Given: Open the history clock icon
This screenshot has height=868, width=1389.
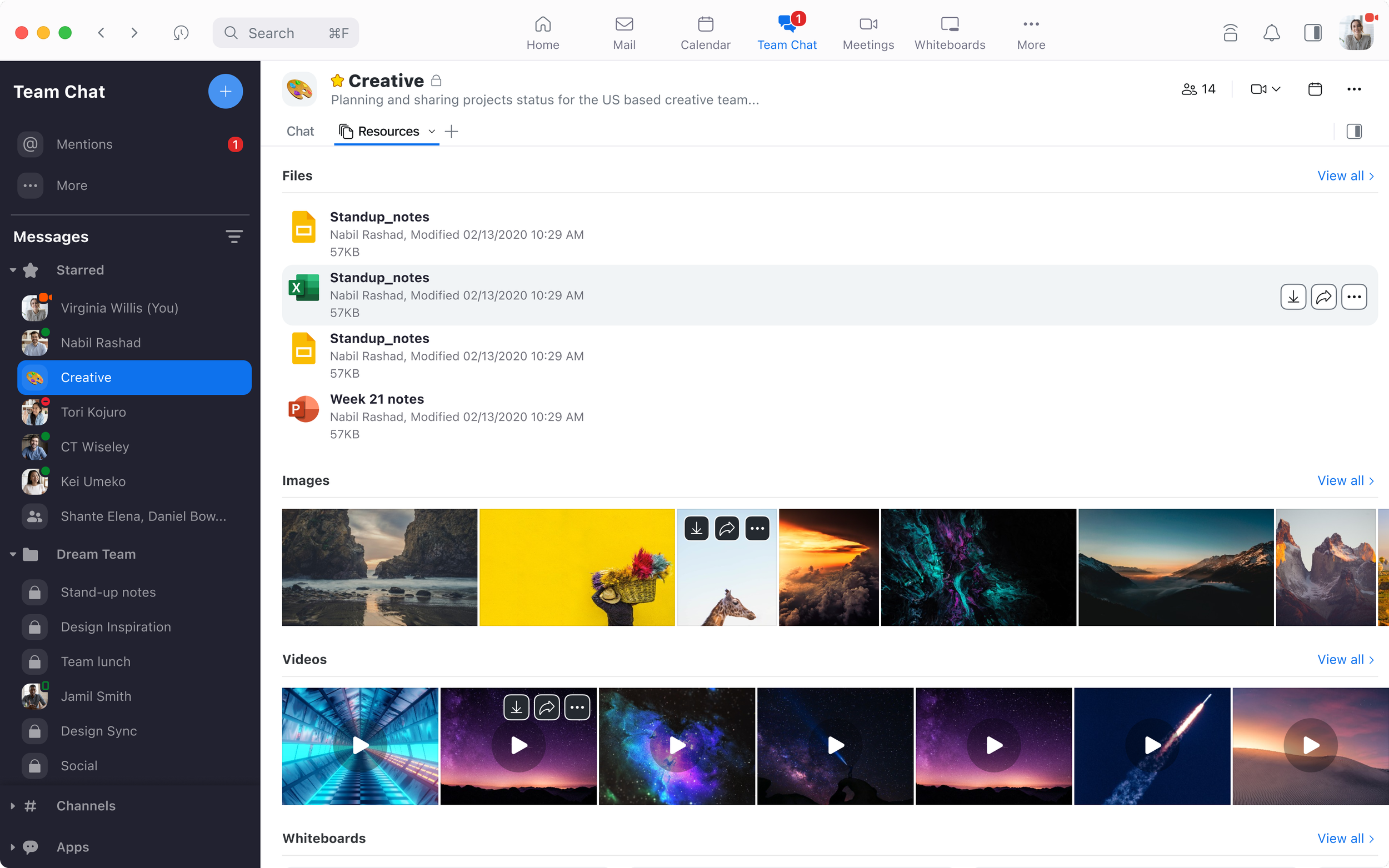Looking at the screenshot, I should point(181,33).
